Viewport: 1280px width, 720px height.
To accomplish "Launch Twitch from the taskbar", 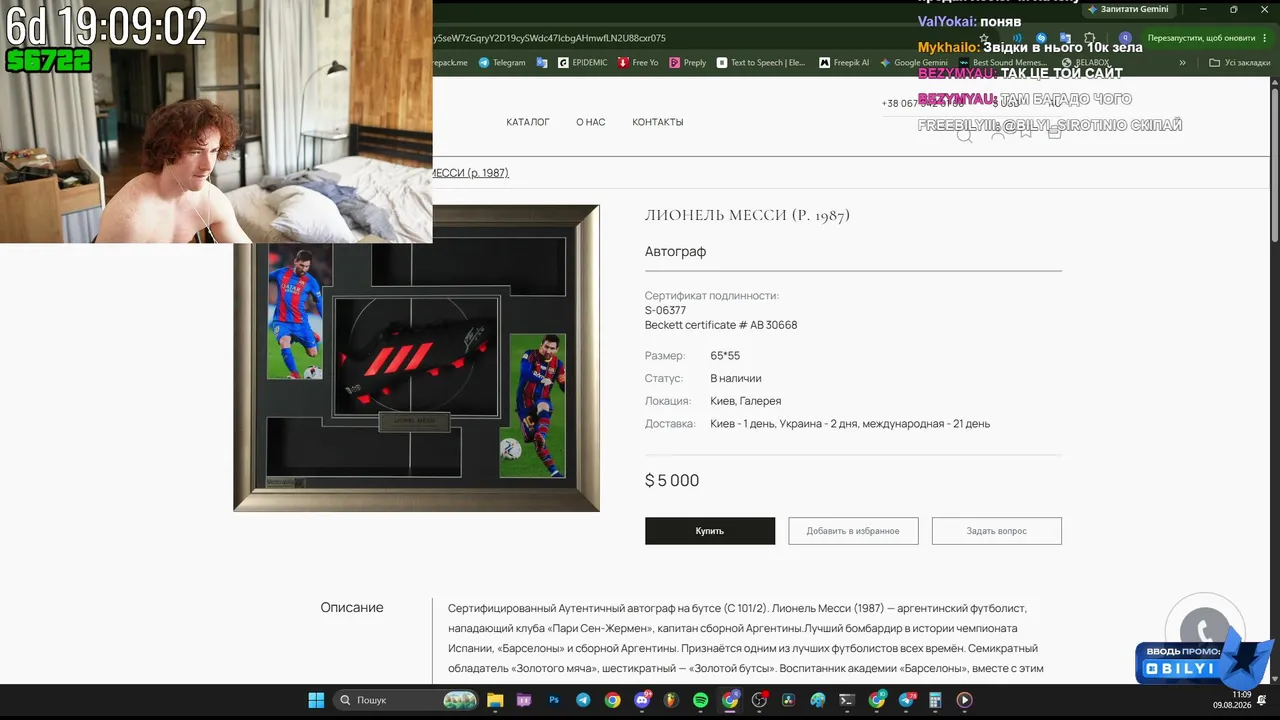I will pos(525,700).
